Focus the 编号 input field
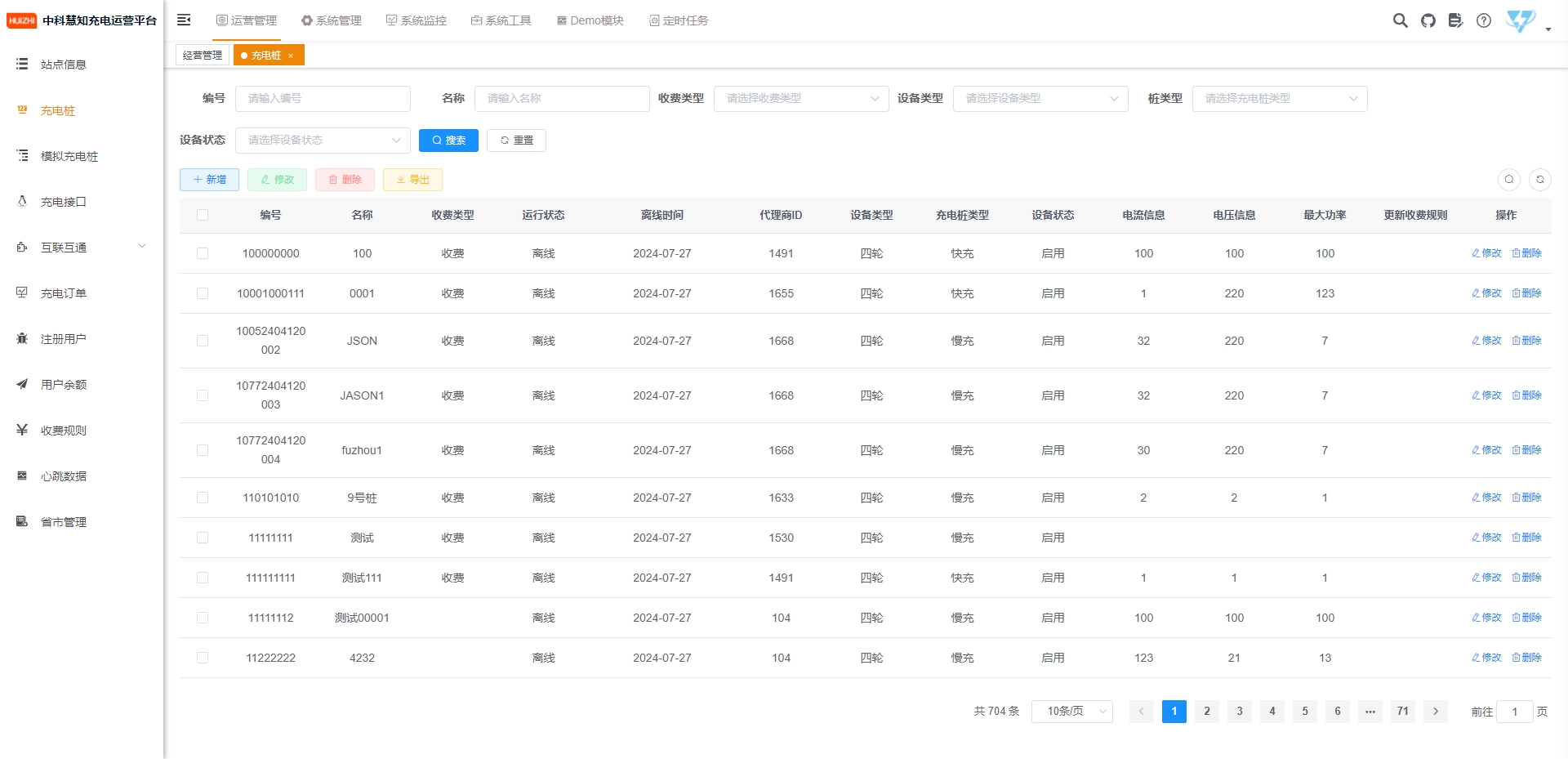Screen dimensions: 1568x759 pos(323,99)
